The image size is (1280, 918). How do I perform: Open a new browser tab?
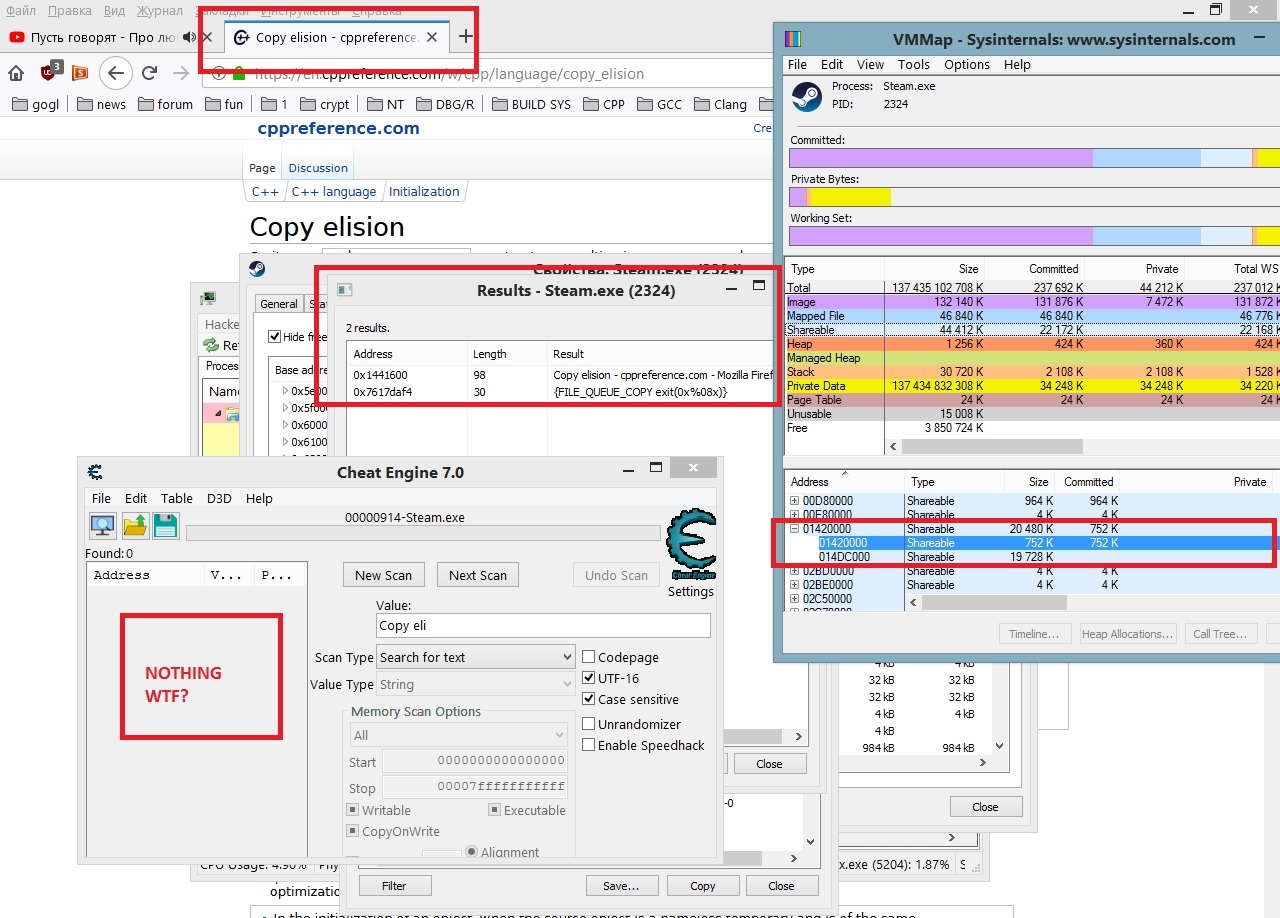[x=465, y=37]
